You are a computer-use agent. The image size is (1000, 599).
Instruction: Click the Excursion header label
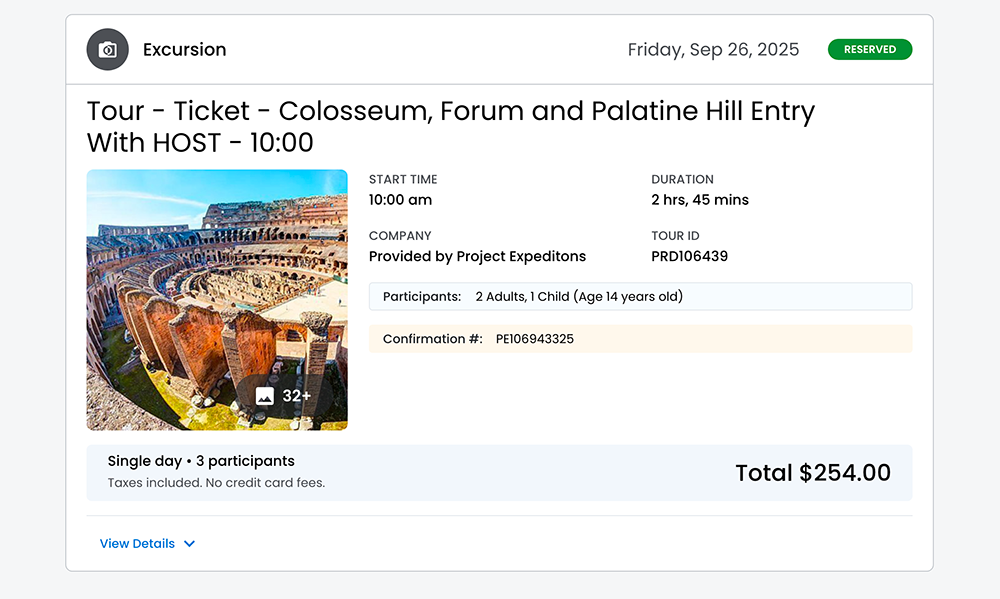click(x=184, y=49)
